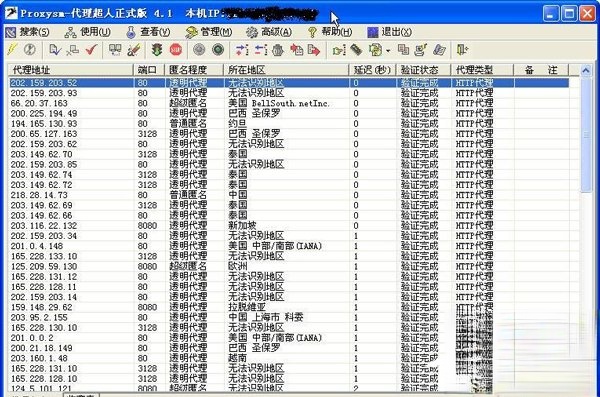Click the lightning bolt toolbar icon
The width and height of the screenshot is (600, 397).
12,50
